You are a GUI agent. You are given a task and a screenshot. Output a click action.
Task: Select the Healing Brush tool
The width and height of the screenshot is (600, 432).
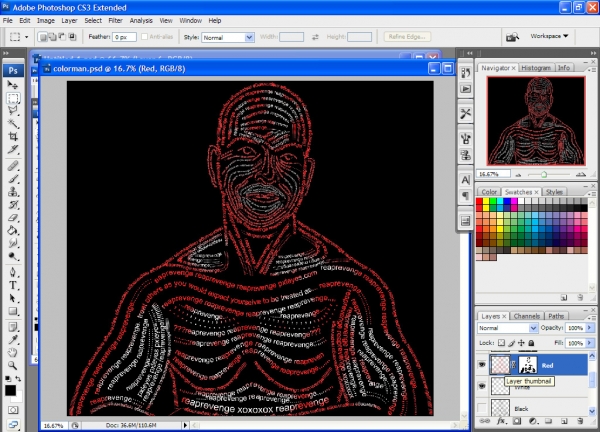coord(13,166)
